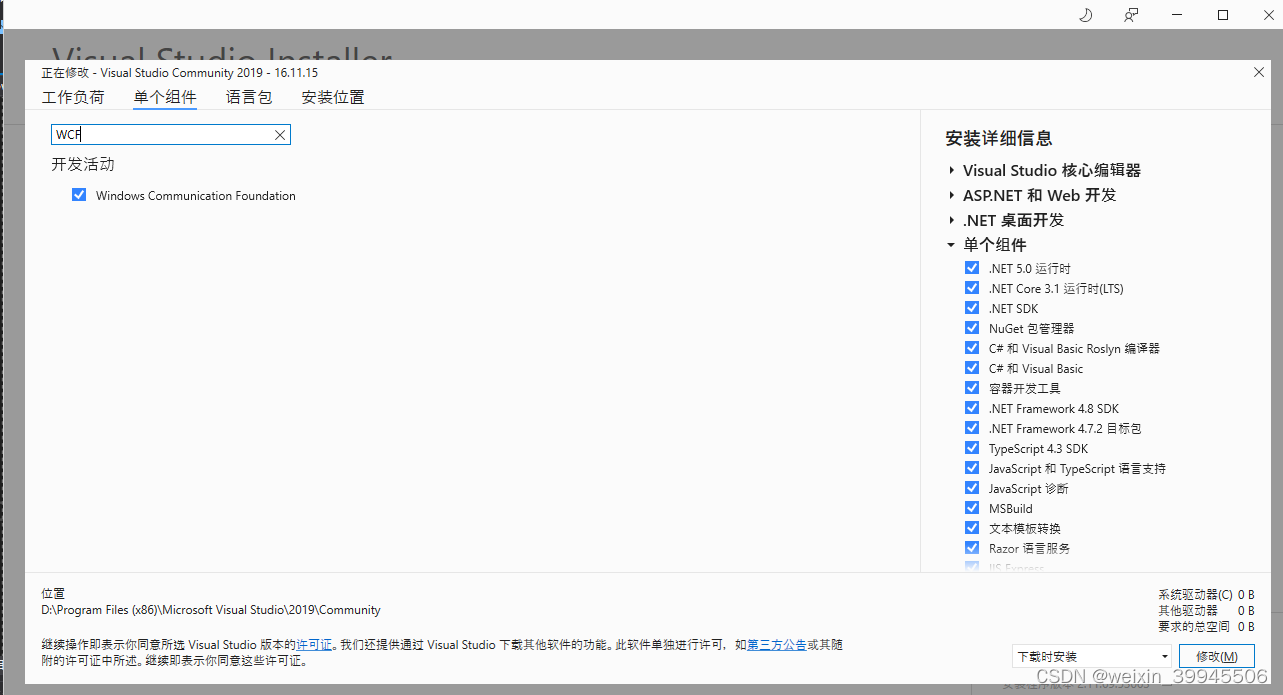1283x695 pixels.
Task: Uncheck JavaScript 和 TypeScript 语言支持 checkbox
Action: [x=972, y=468]
